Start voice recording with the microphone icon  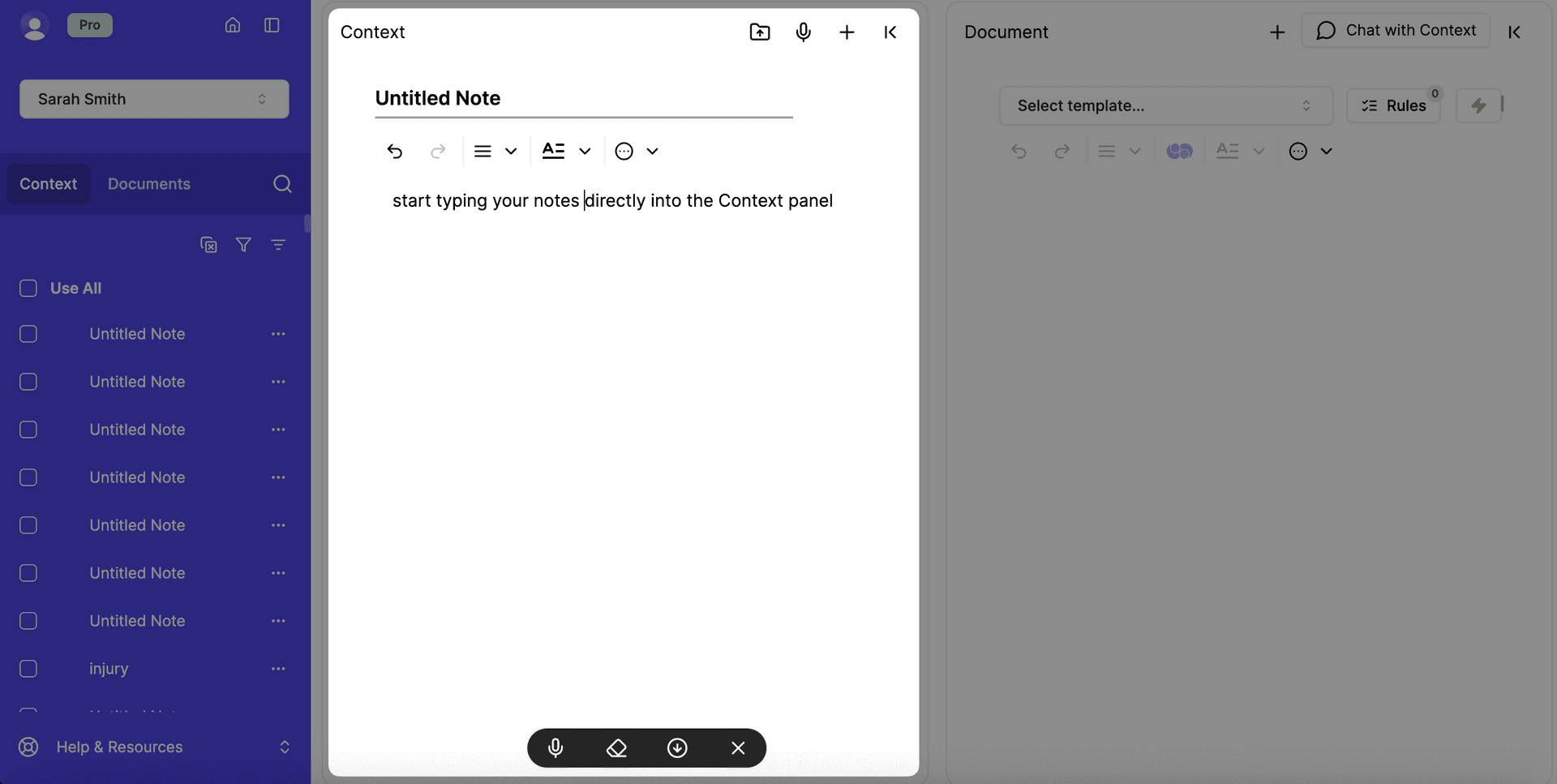[804, 32]
